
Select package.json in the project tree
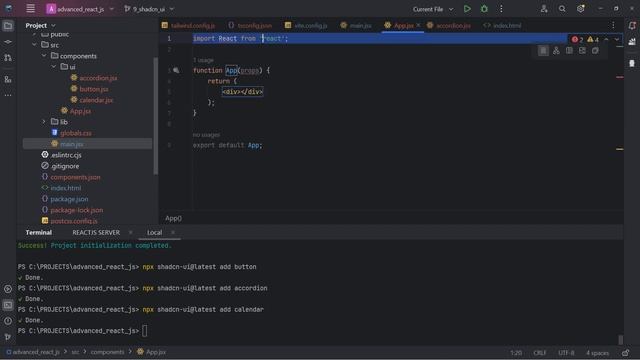pyautogui.click(x=69, y=199)
